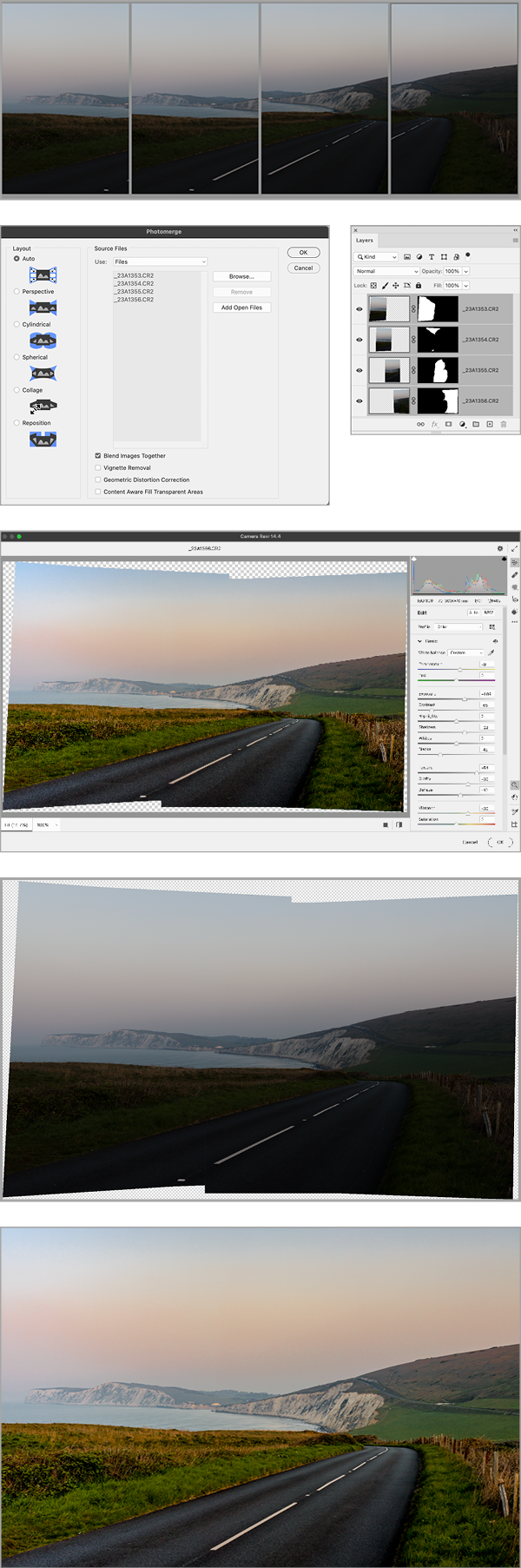Open the Layers panel menu
The height and width of the screenshot is (1568, 521).
pyautogui.click(x=515, y=240)
